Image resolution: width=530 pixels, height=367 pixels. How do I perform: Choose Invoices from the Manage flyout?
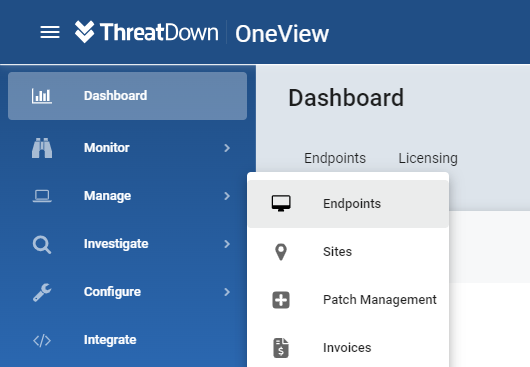coord(348,348)
